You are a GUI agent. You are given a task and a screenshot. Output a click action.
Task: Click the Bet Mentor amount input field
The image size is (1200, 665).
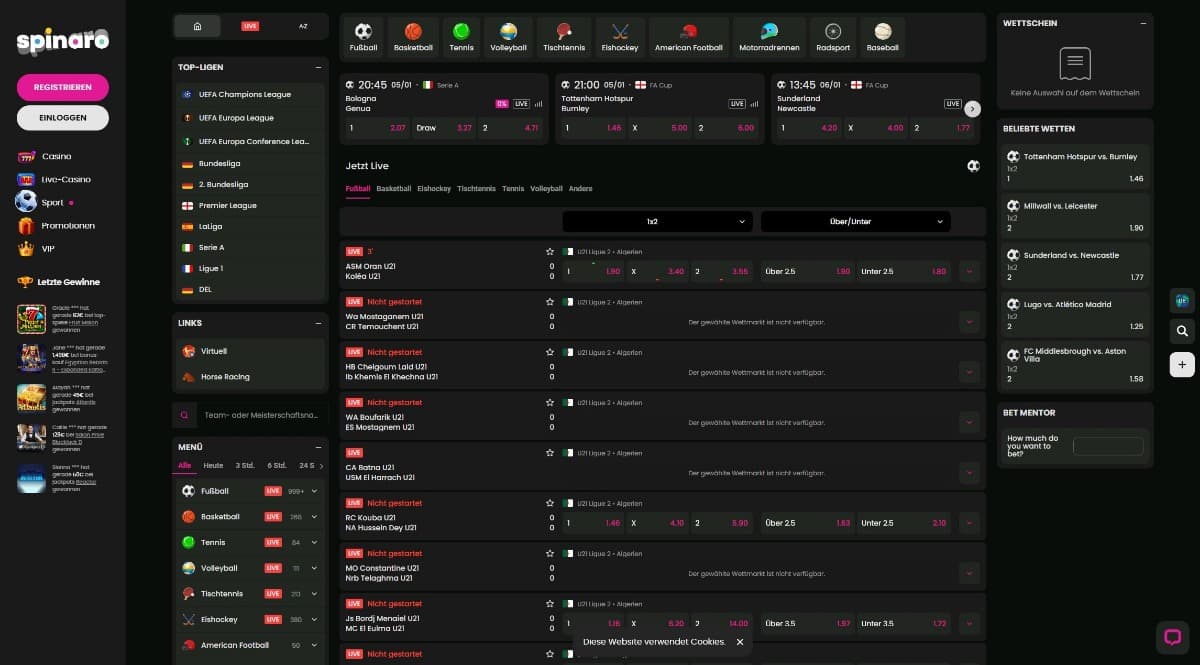tap(1108, 446)
